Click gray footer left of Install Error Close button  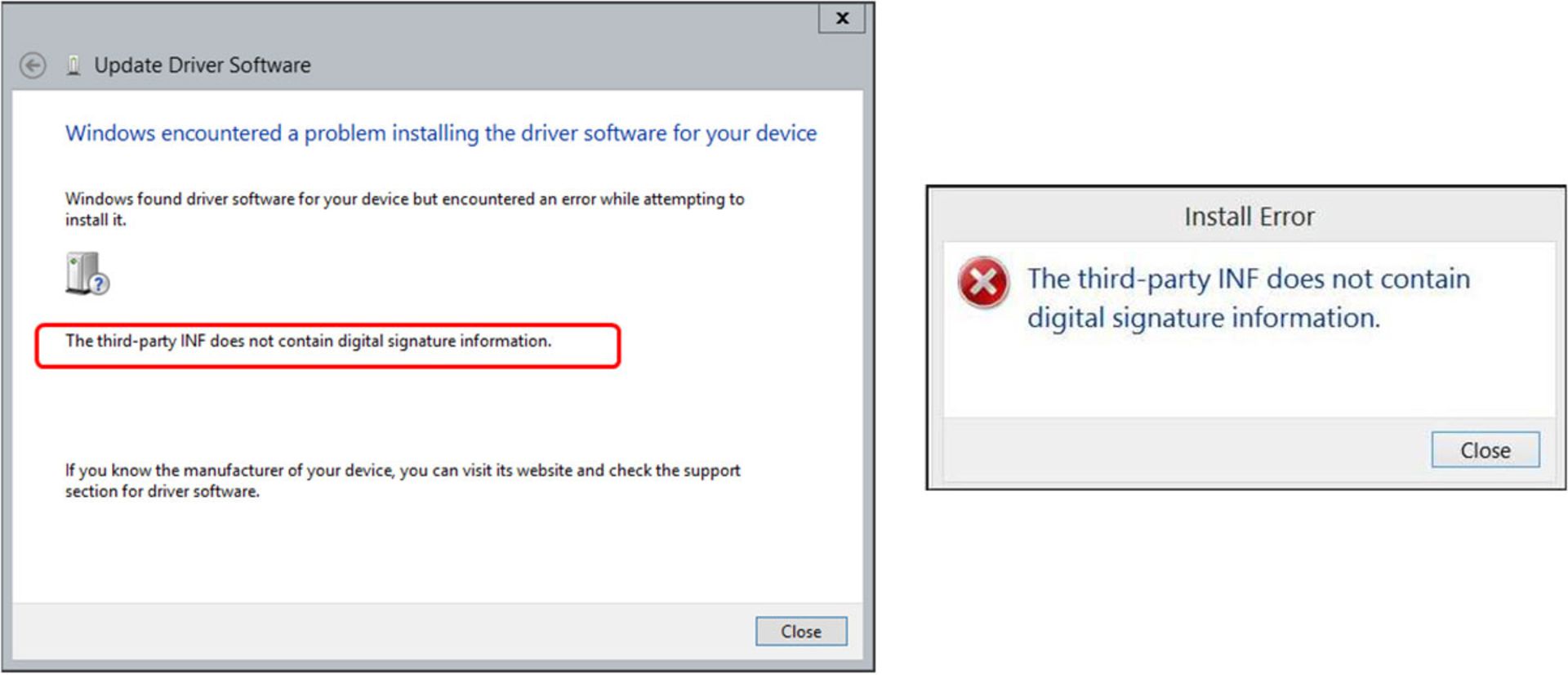pos(1184,450)
